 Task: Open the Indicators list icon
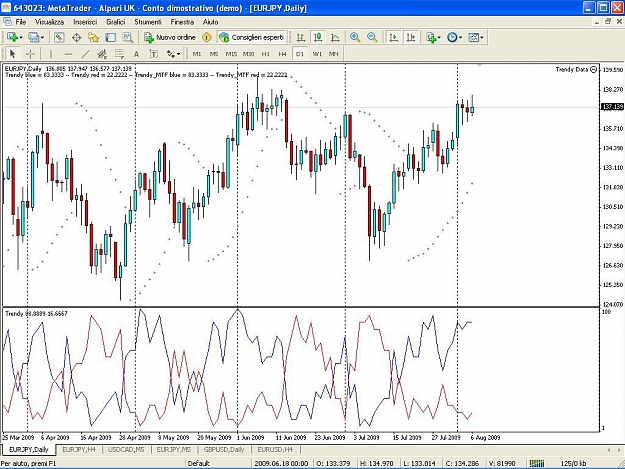click(x=430, y=37)
